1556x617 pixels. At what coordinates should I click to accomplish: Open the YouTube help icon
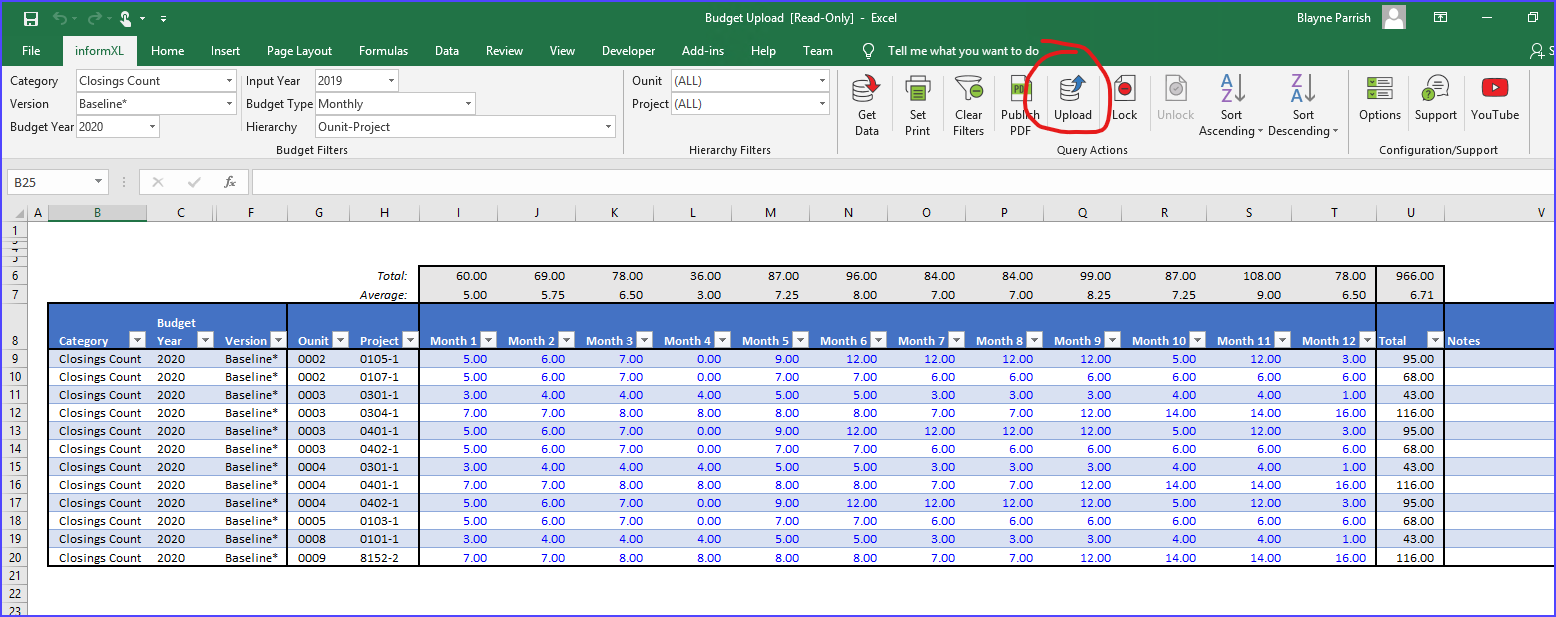[x=1494, y=100]
